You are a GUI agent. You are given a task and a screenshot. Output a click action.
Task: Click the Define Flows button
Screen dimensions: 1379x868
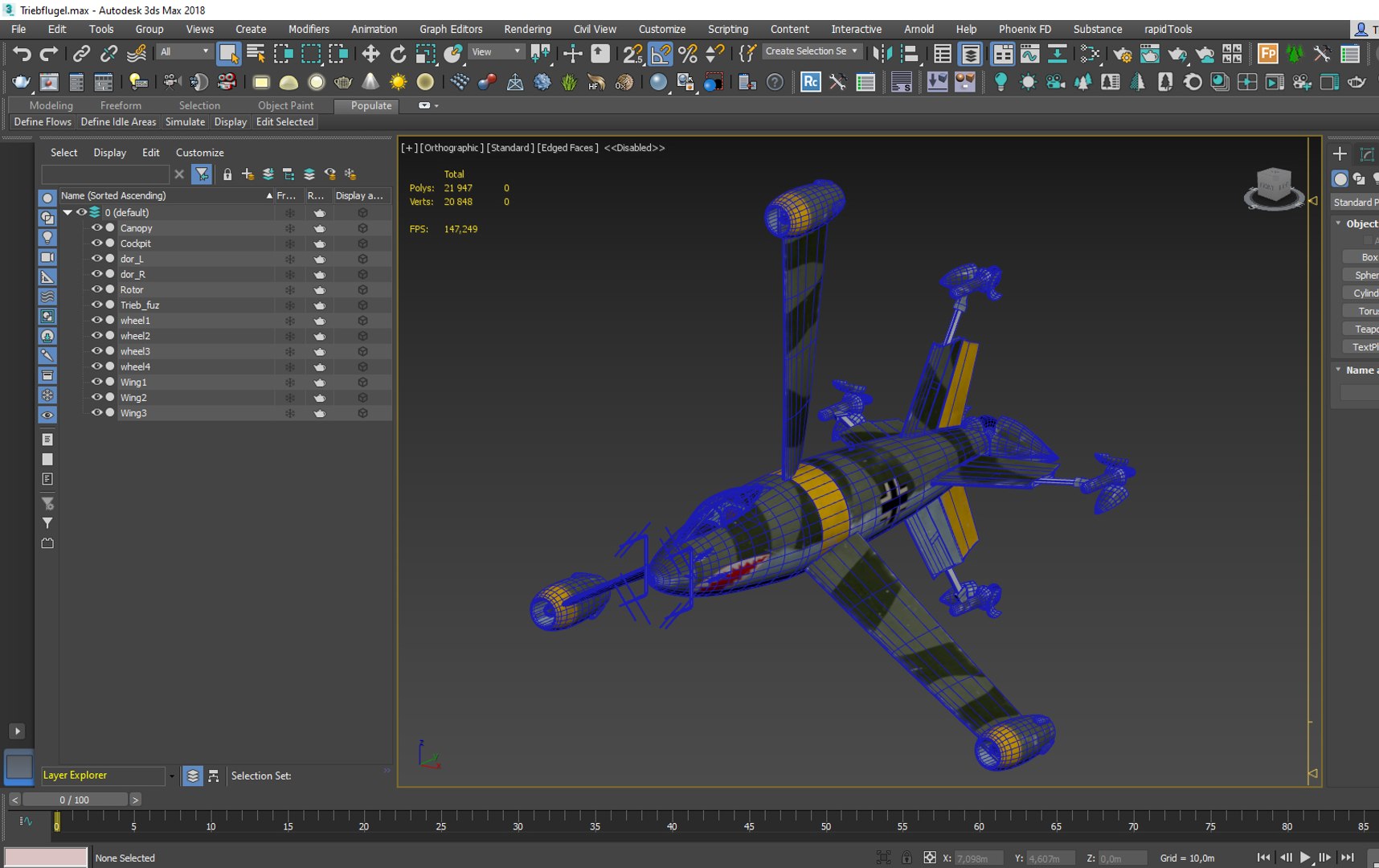(x=43, y=122)
